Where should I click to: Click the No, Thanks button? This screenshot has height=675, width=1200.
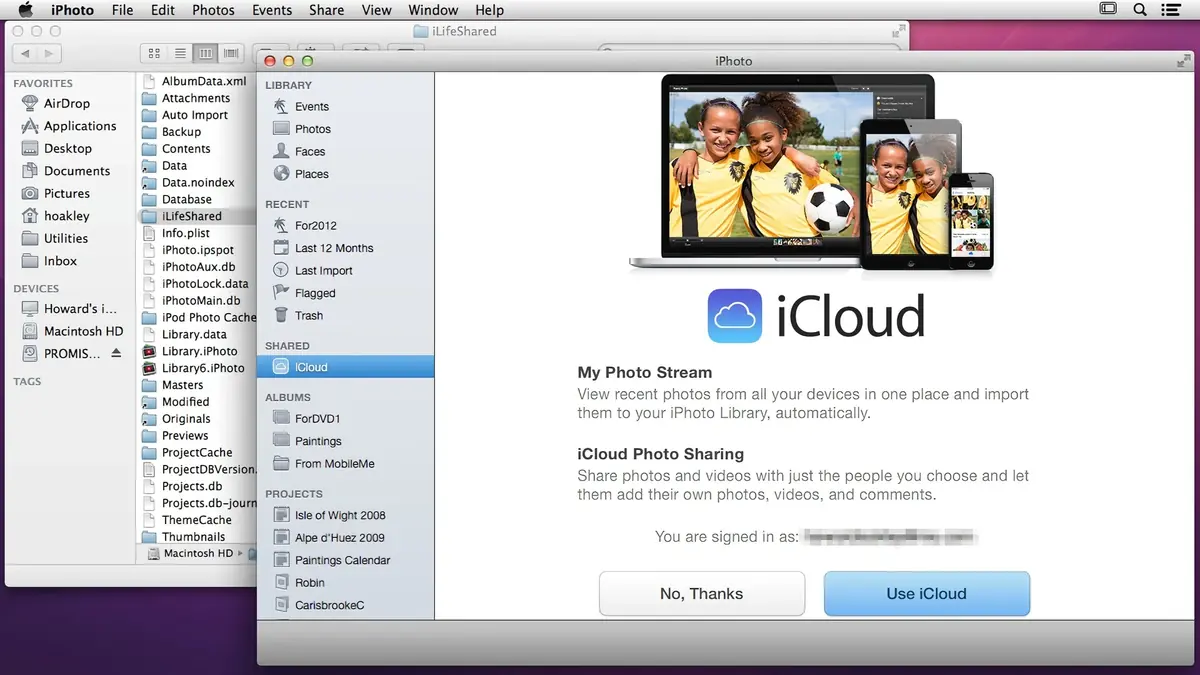701,593
